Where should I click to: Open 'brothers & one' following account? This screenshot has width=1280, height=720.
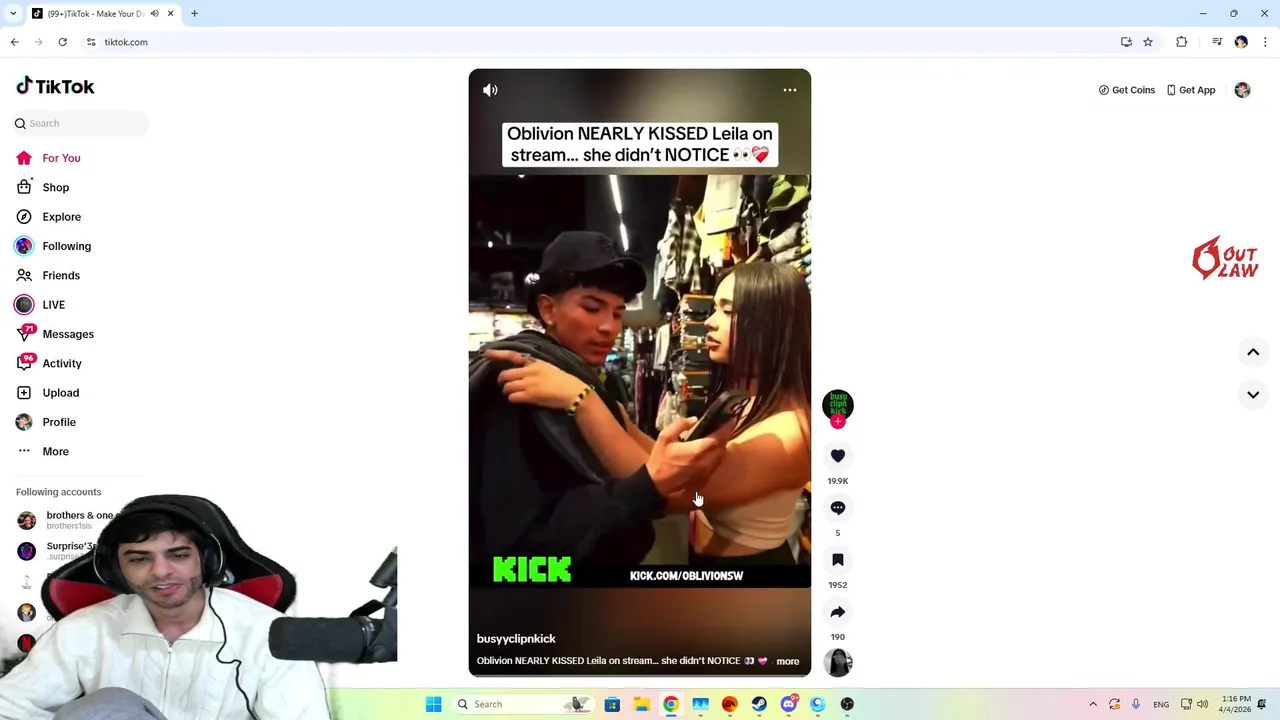pos(68,520)
